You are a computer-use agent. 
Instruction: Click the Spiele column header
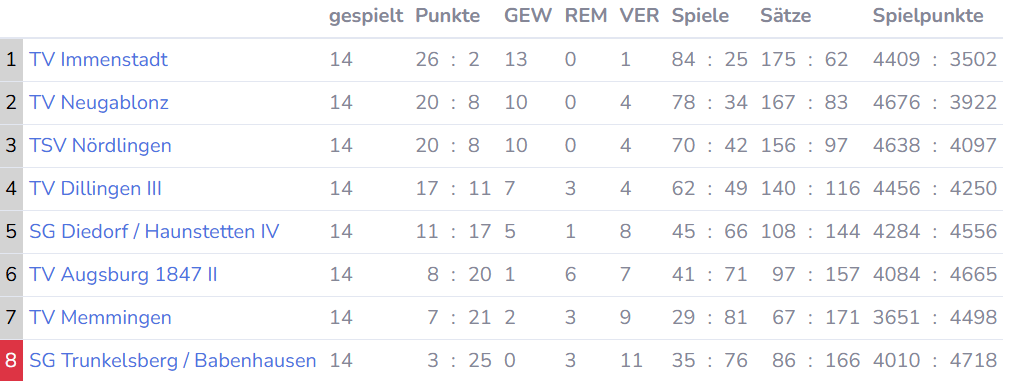pos(700,17)
